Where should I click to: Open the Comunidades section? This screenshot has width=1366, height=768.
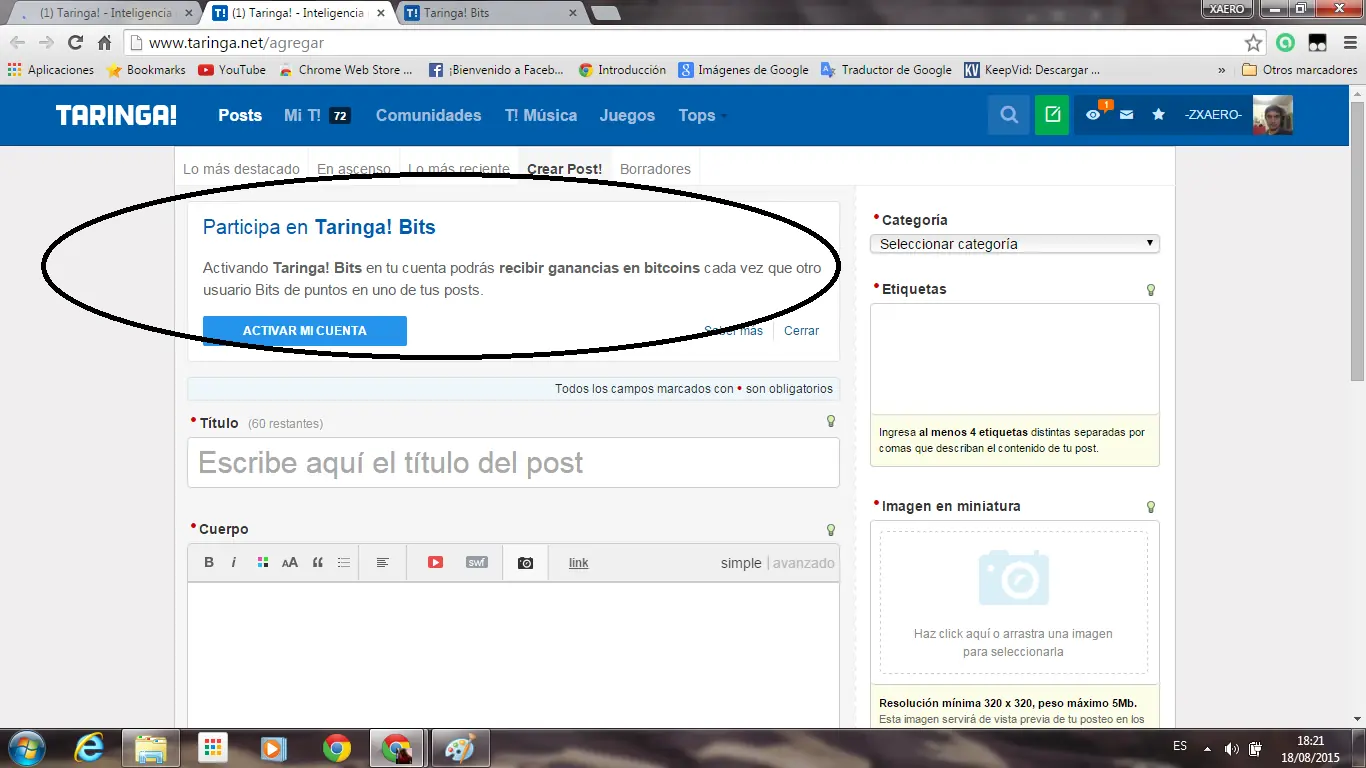click(428, 115)
